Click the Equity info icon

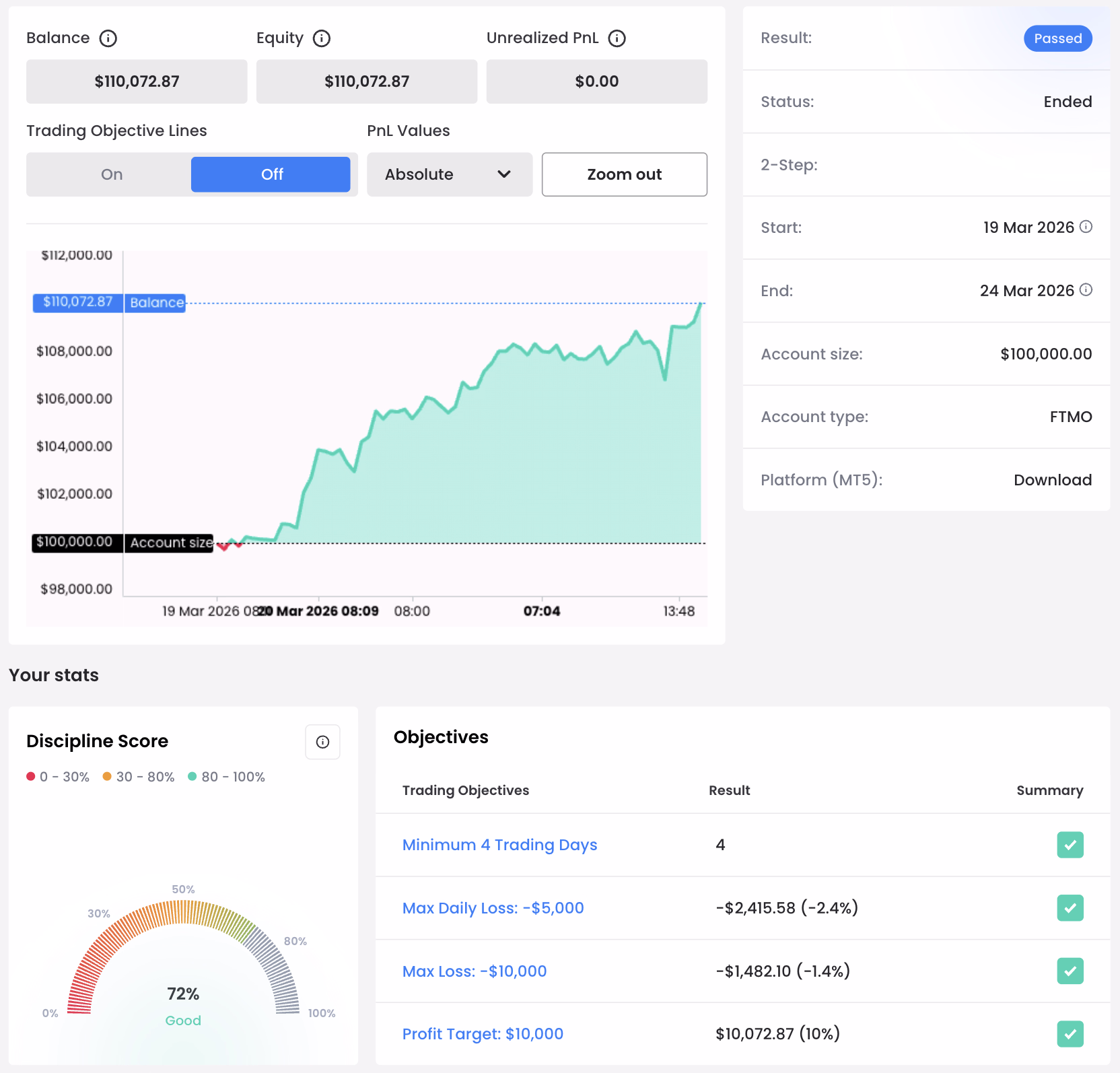coord(322,38)
